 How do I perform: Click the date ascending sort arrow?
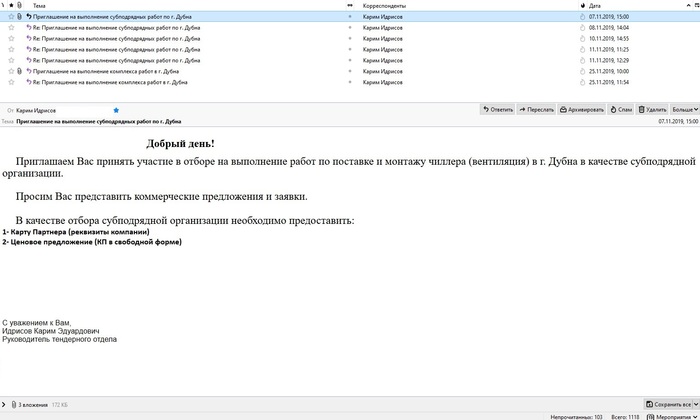point(688,5)
